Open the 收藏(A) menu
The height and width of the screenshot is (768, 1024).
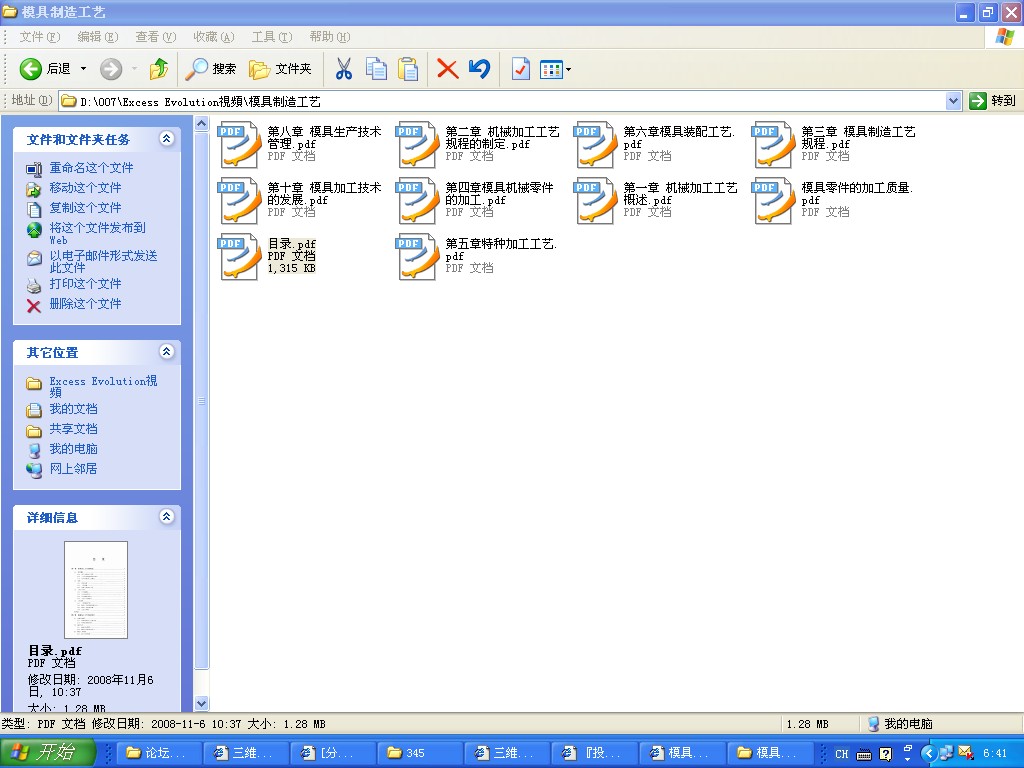coord(214,37)
